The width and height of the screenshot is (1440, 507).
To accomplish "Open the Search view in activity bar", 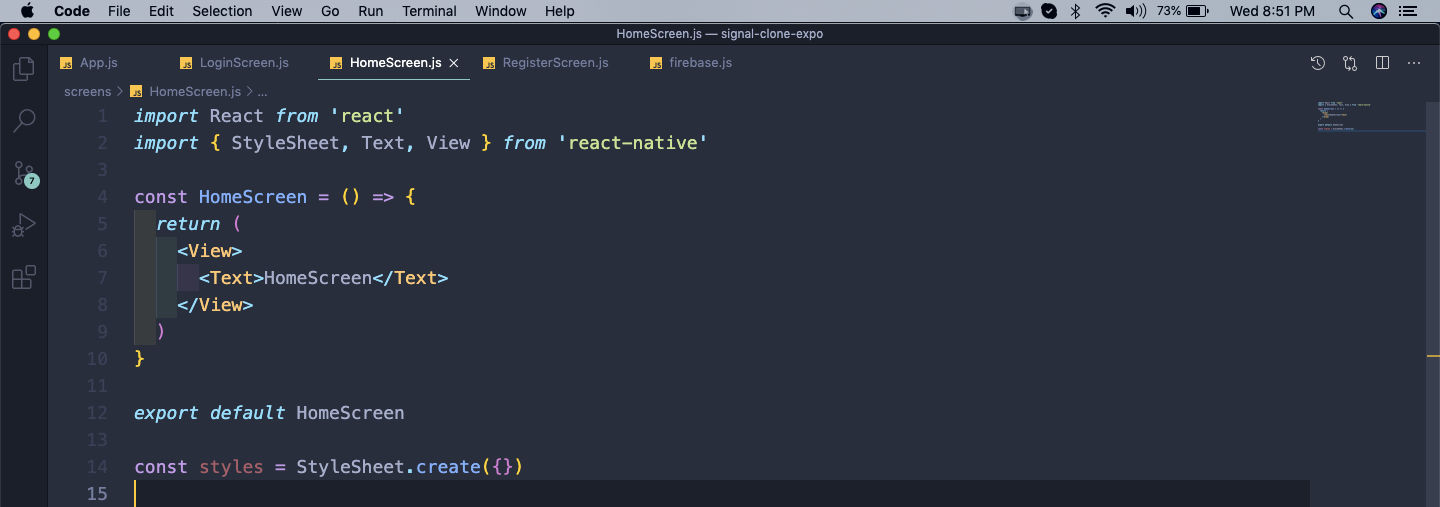I will tap(24, 121).
